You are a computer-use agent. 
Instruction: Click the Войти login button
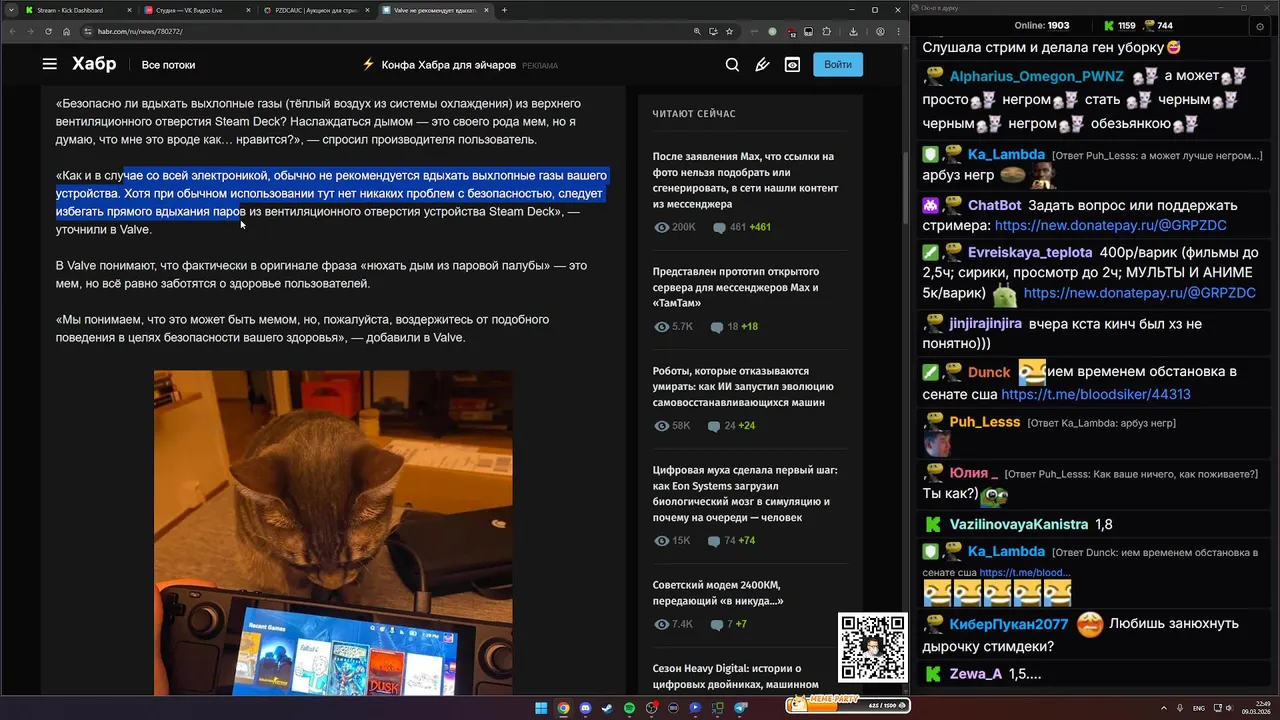[x=838, y=64]
